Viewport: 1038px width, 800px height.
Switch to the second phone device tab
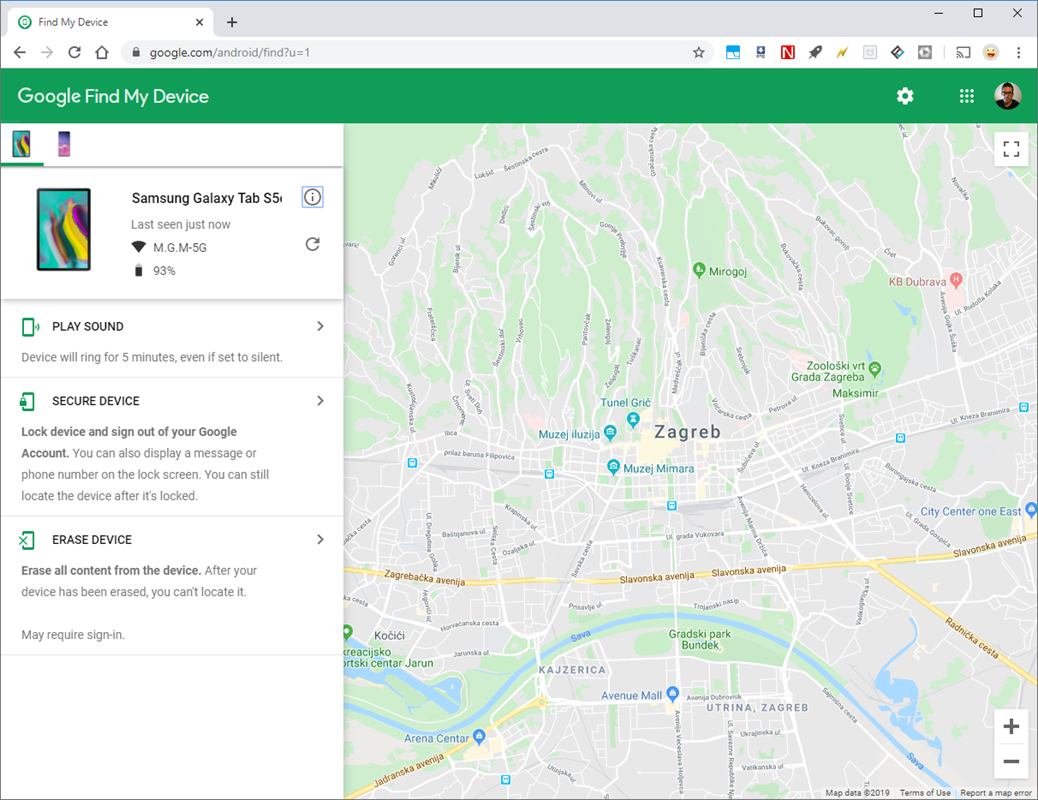(64, 144)
